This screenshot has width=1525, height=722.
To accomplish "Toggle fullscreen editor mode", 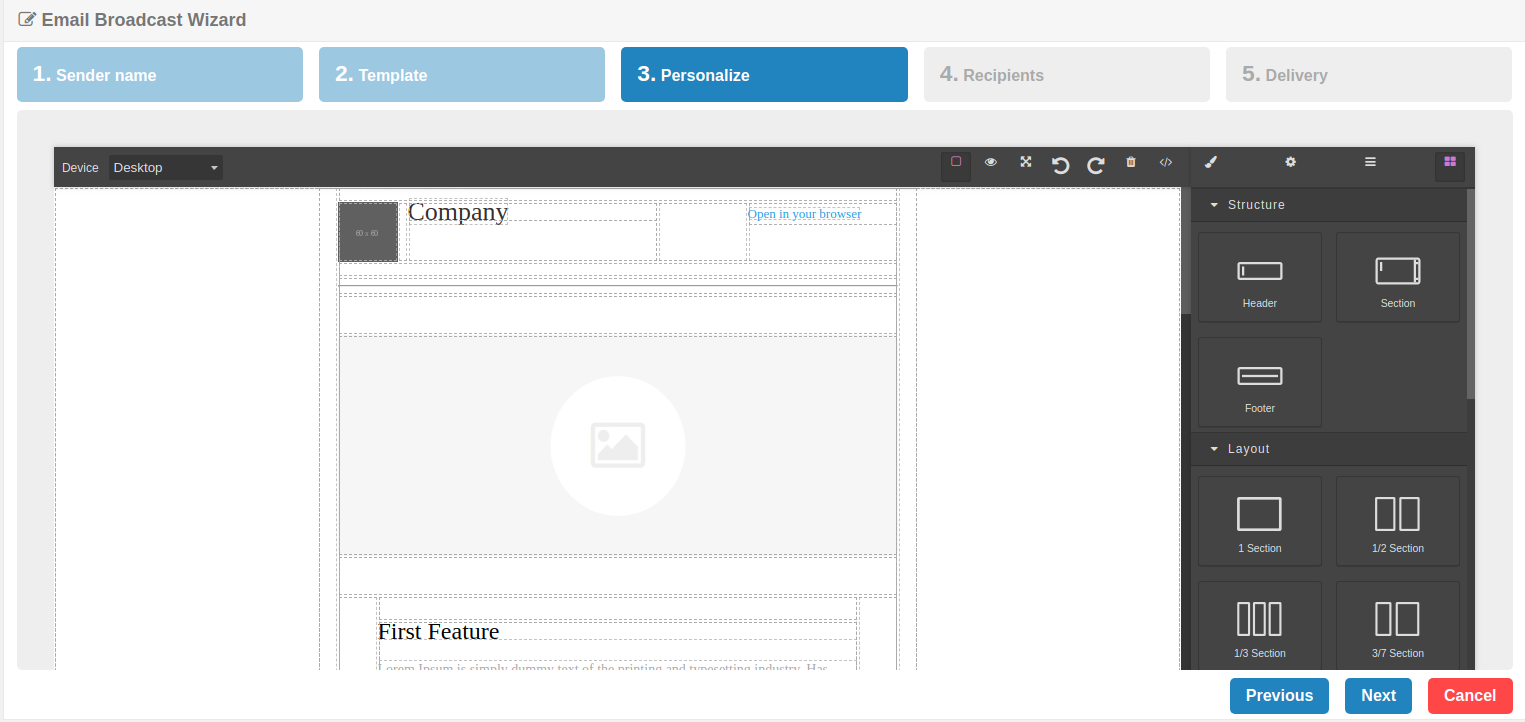I will pos(1026,162).
